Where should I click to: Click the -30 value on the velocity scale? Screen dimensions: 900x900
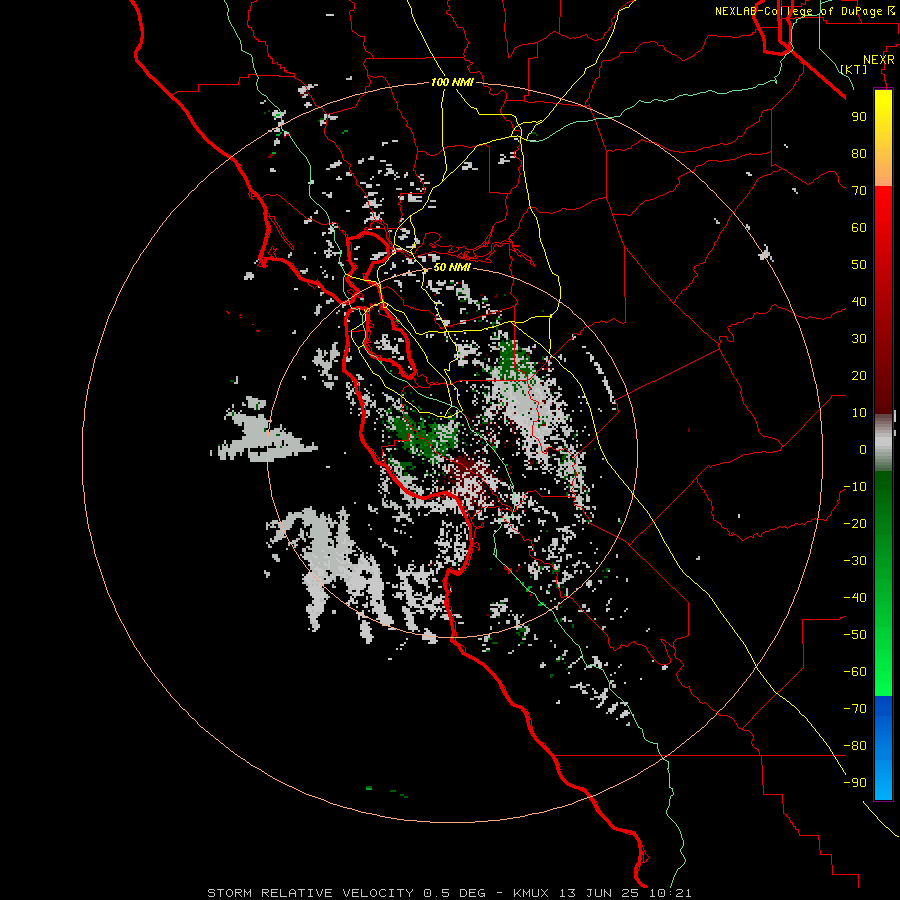tap(855, 561)
